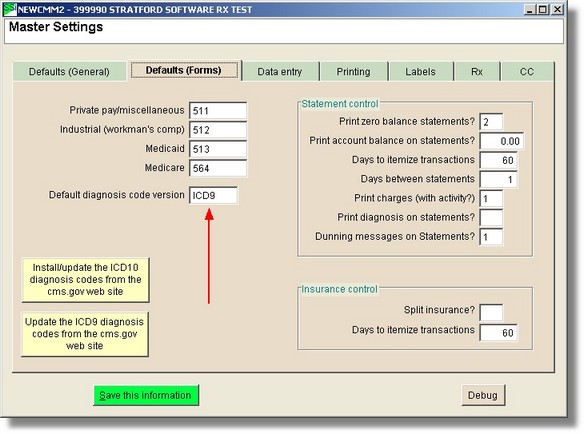
Task: Click the NEWCMM2 title bar text
Action: (135, 10)
